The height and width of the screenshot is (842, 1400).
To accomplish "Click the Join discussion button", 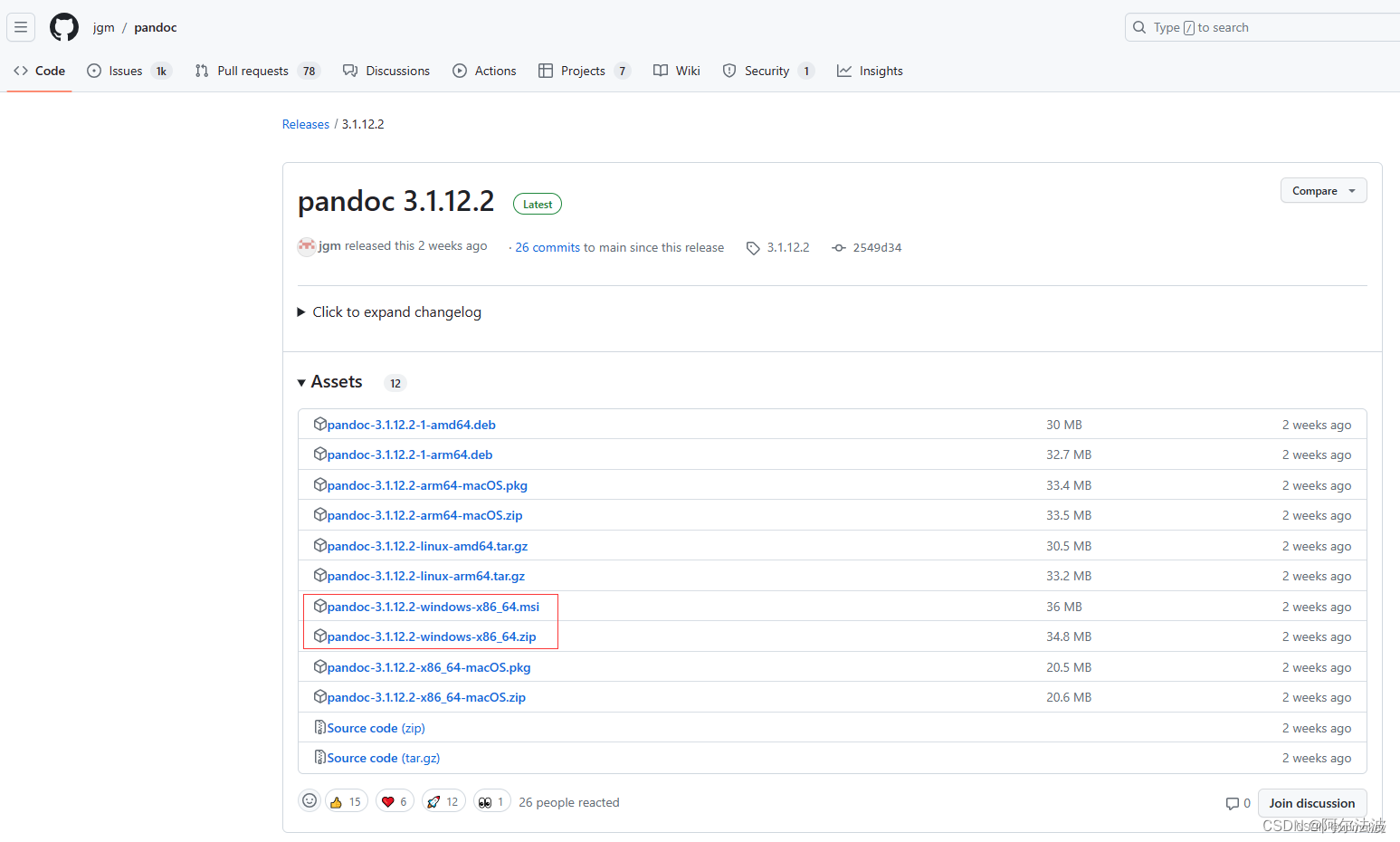I will pos(1312,803).
